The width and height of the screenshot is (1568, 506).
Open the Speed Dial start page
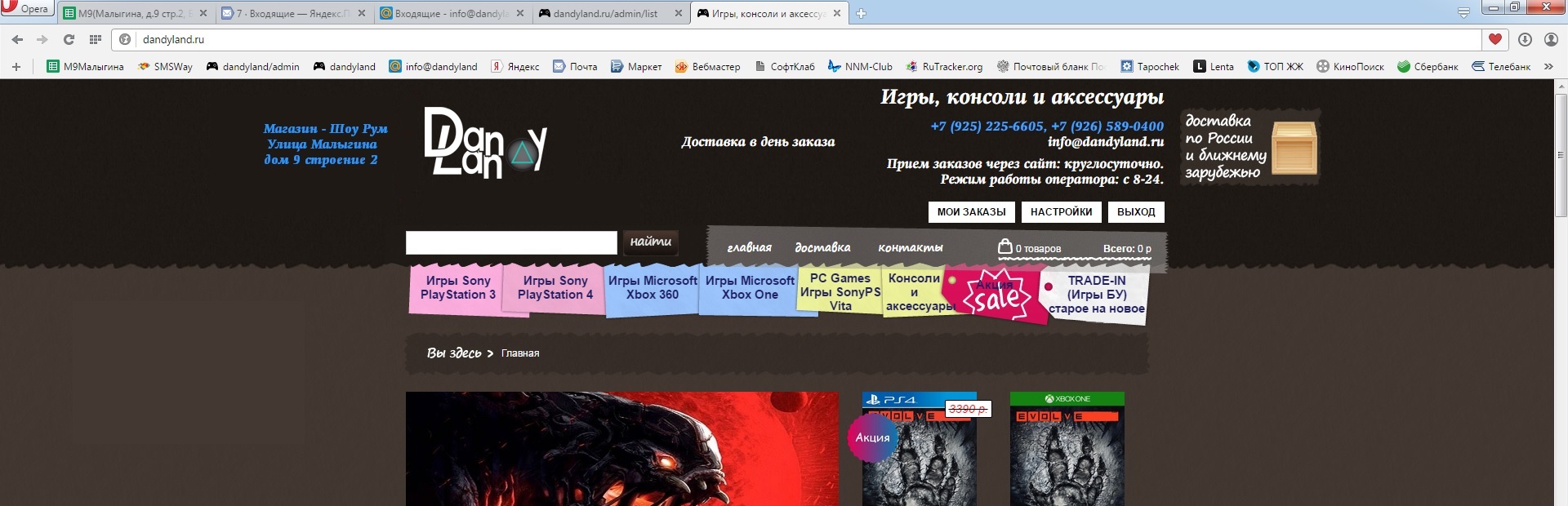(96, 39)
